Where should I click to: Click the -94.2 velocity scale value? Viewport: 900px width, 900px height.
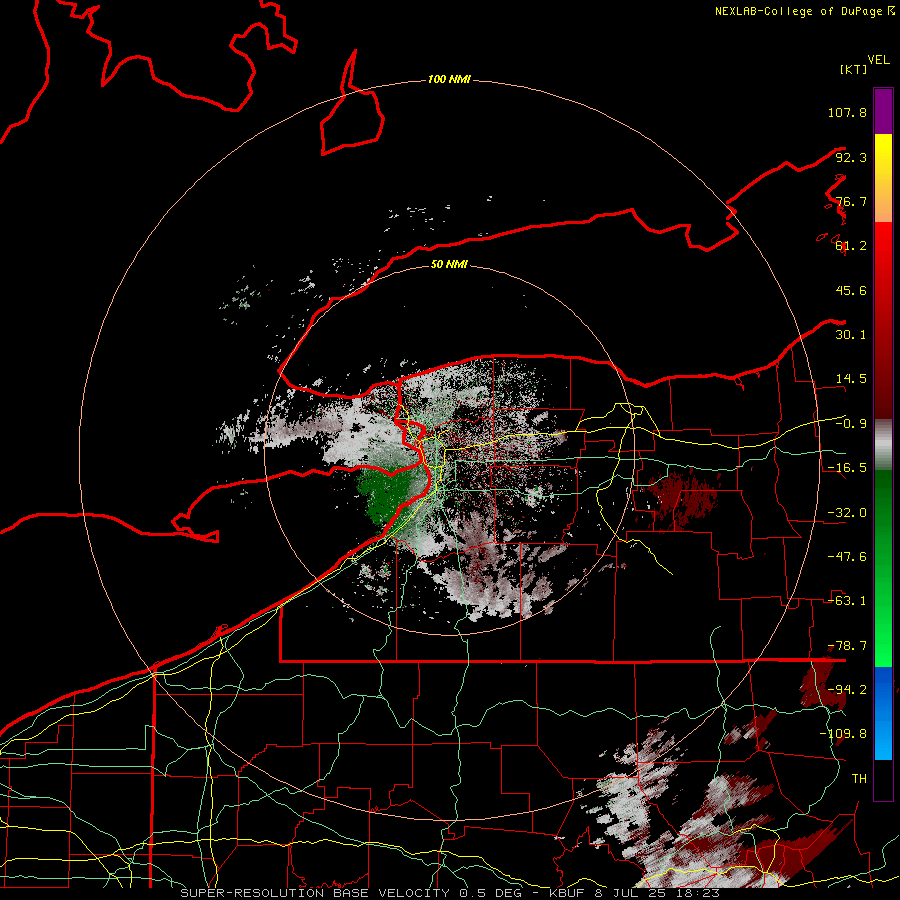[x=847, y=689]
